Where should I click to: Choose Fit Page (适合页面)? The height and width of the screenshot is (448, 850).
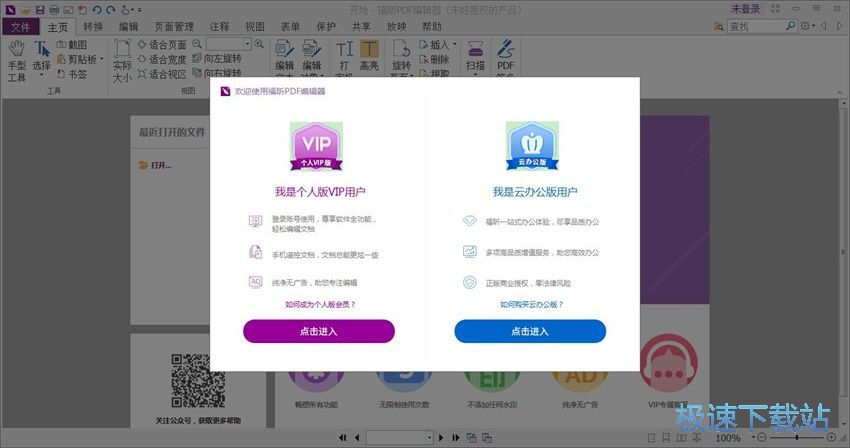(x=162, y=45)
